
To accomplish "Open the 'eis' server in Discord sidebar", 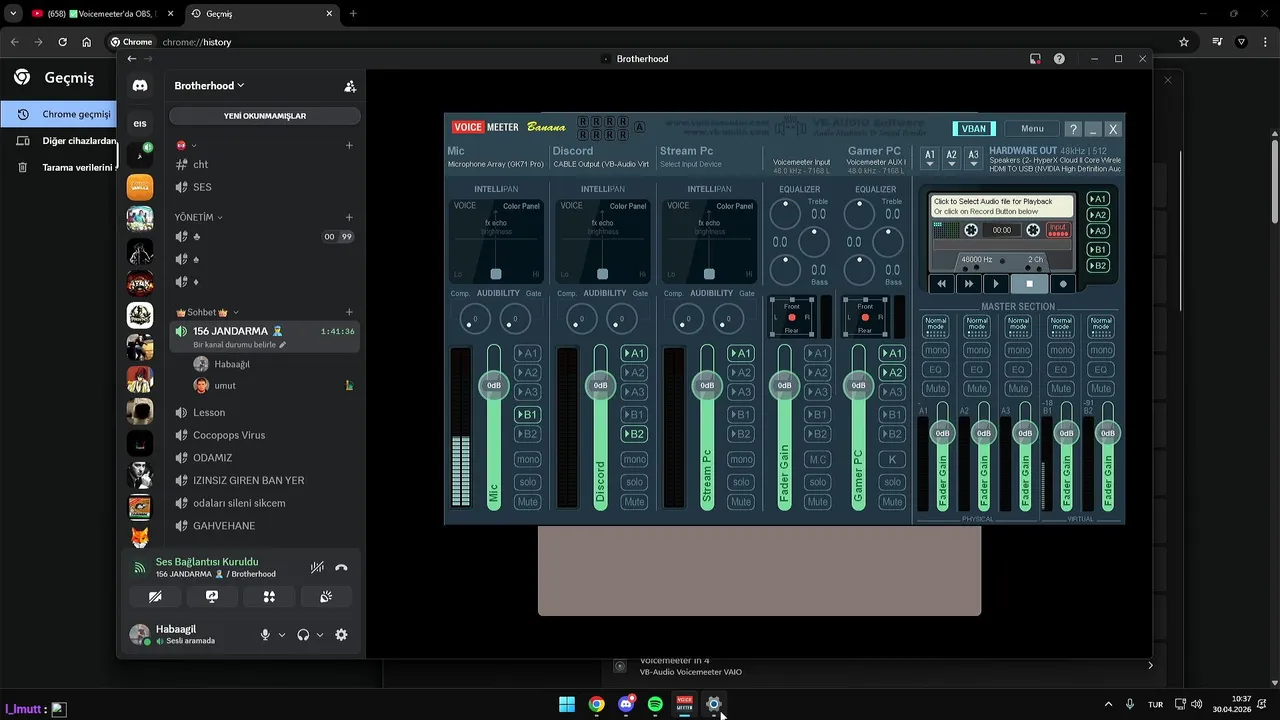I will (x=140, y=123).
